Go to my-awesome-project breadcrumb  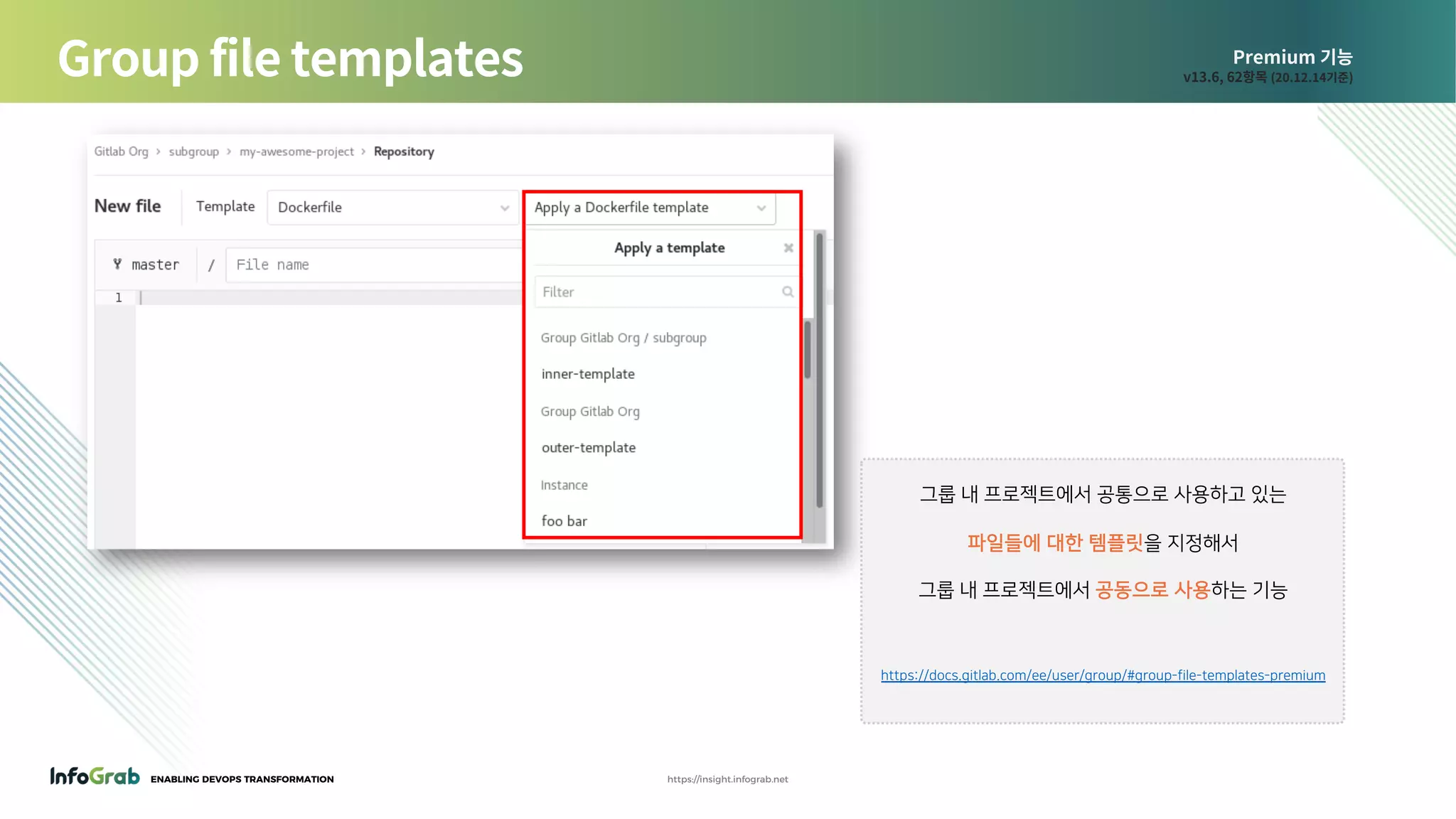[296, 151]
